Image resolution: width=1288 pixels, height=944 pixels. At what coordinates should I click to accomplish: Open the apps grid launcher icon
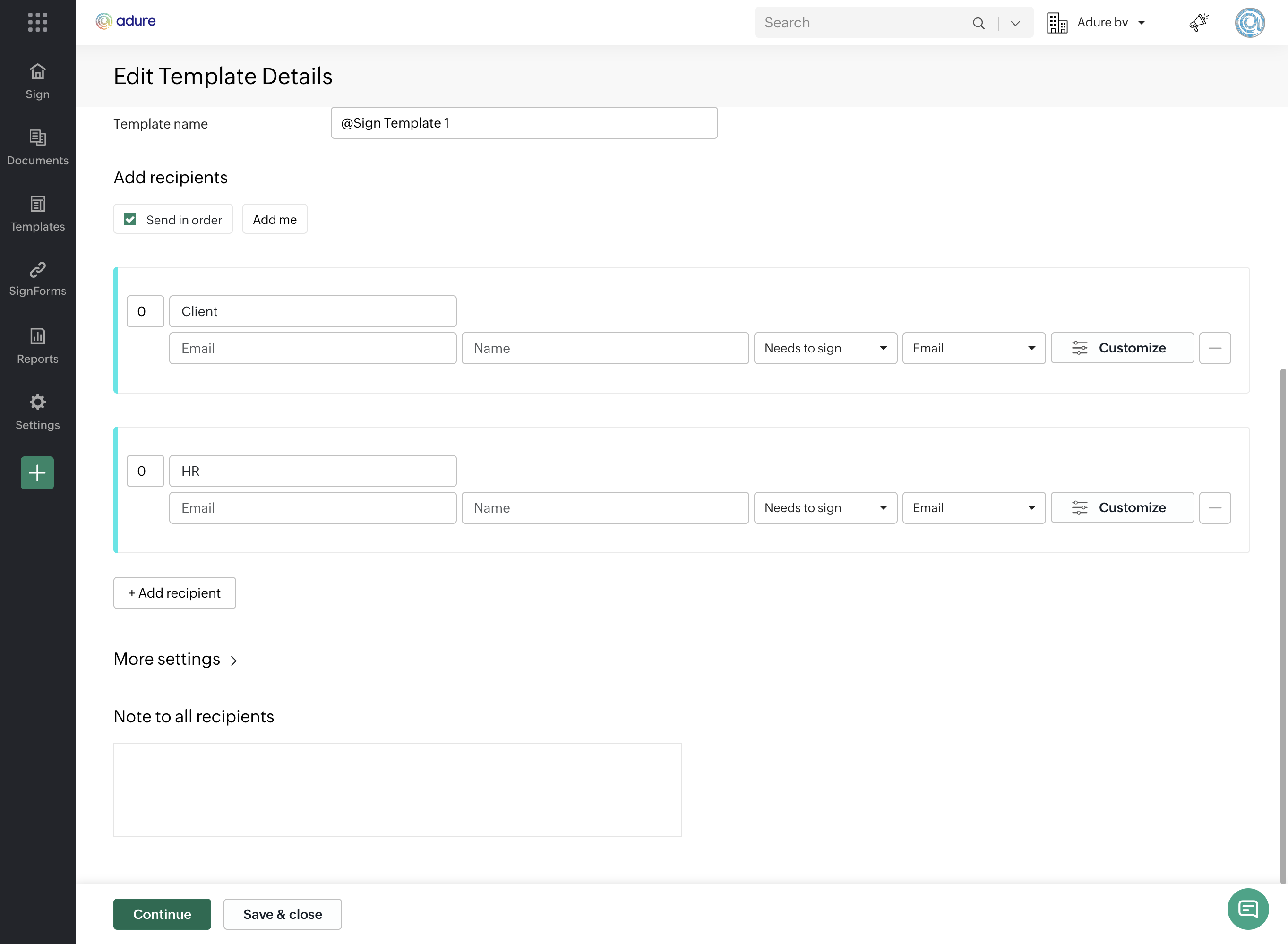38,22
